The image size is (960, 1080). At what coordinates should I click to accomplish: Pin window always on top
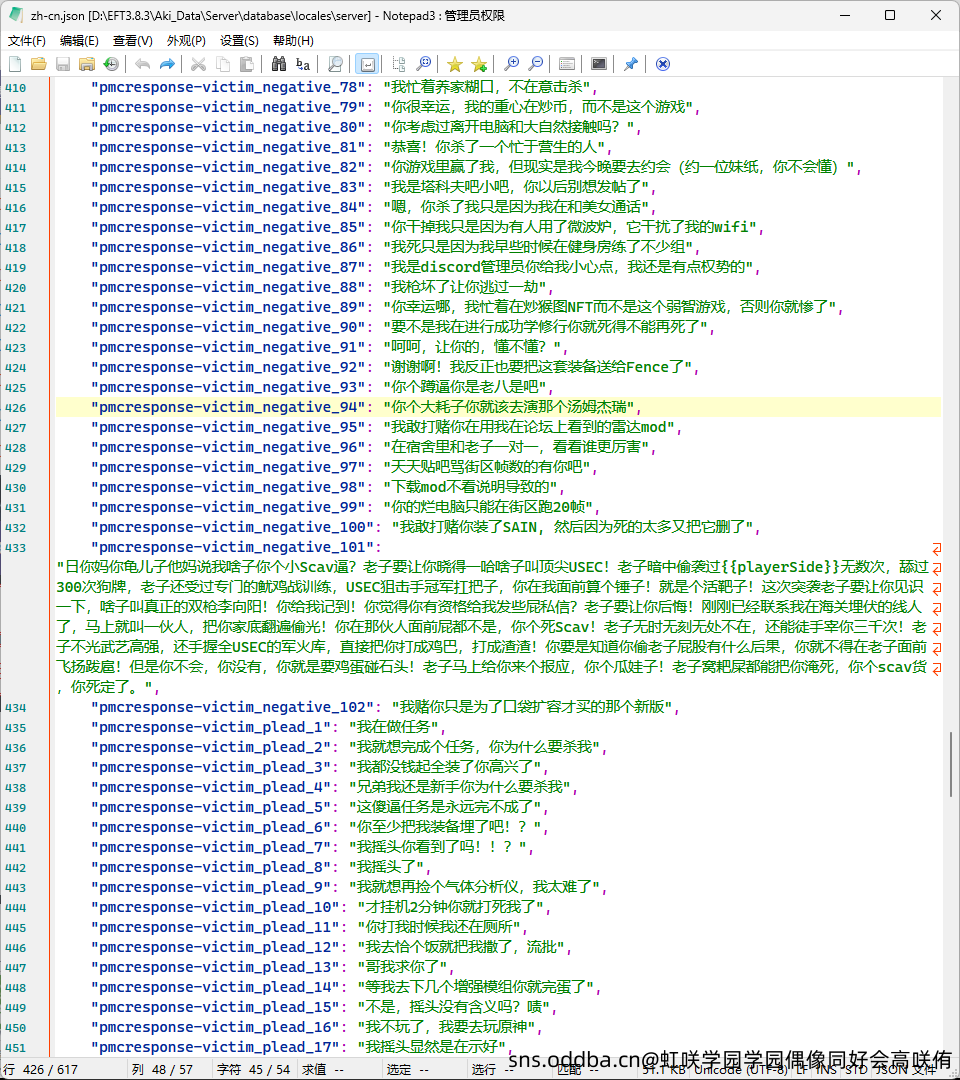[631, 64]
